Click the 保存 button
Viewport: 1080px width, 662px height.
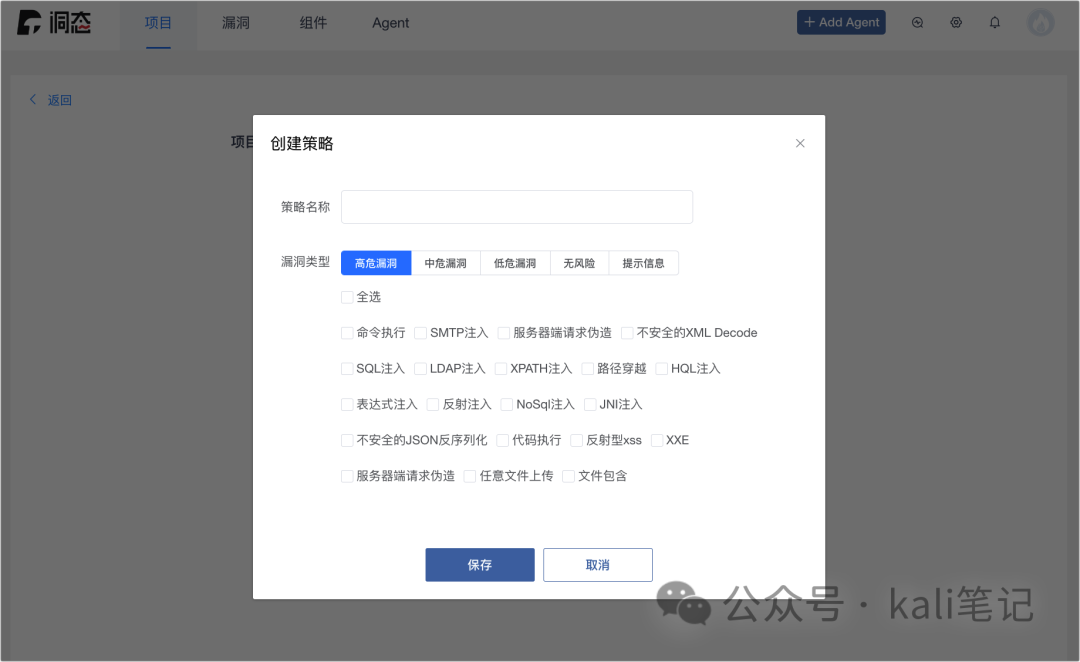480,565
